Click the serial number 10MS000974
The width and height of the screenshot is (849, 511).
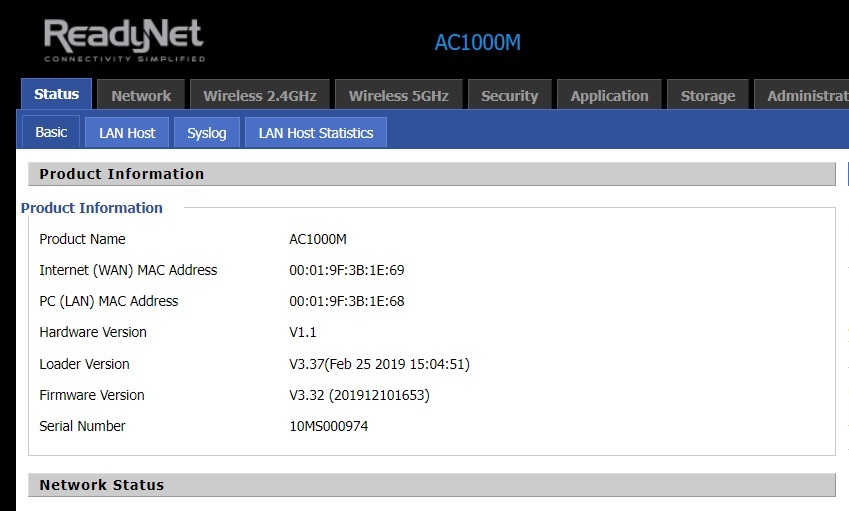[329, 426]
